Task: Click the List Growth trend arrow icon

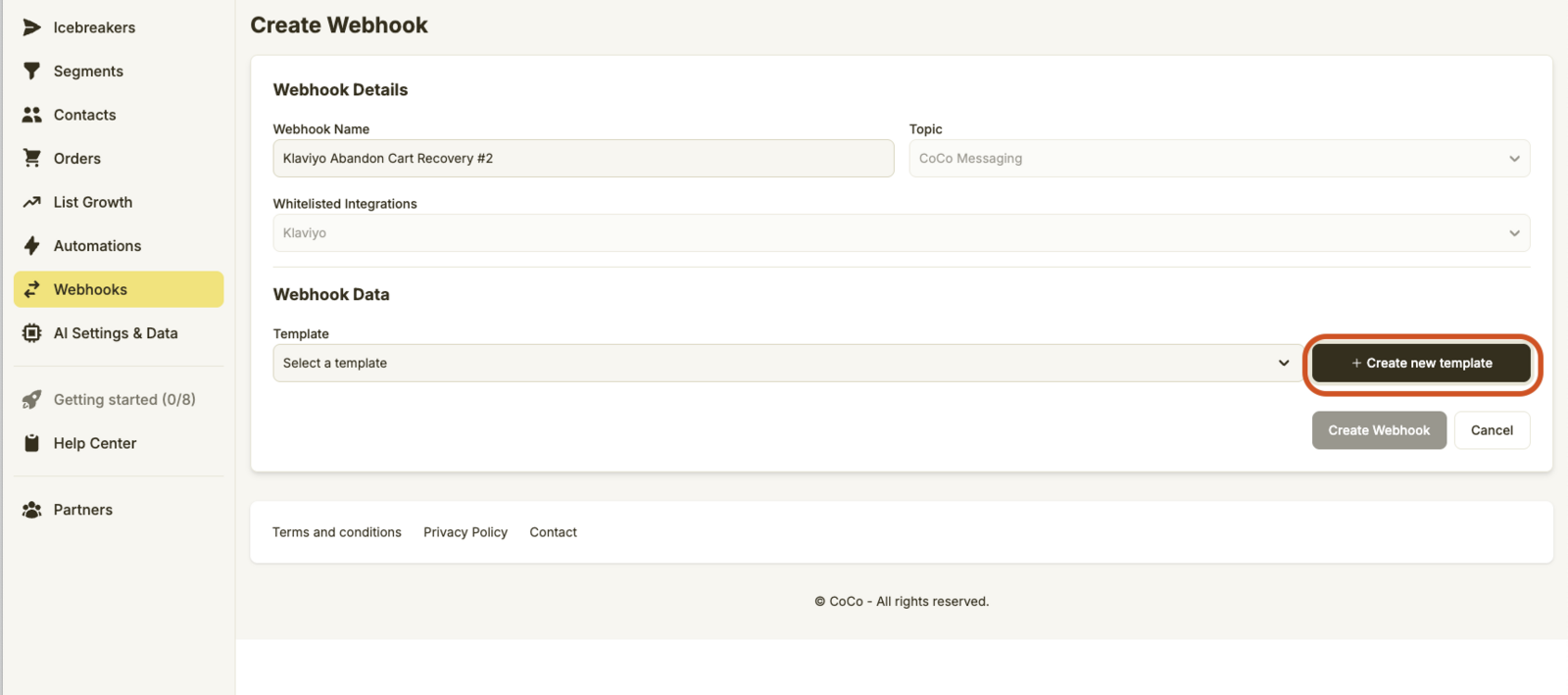Action: pos(32,202)
